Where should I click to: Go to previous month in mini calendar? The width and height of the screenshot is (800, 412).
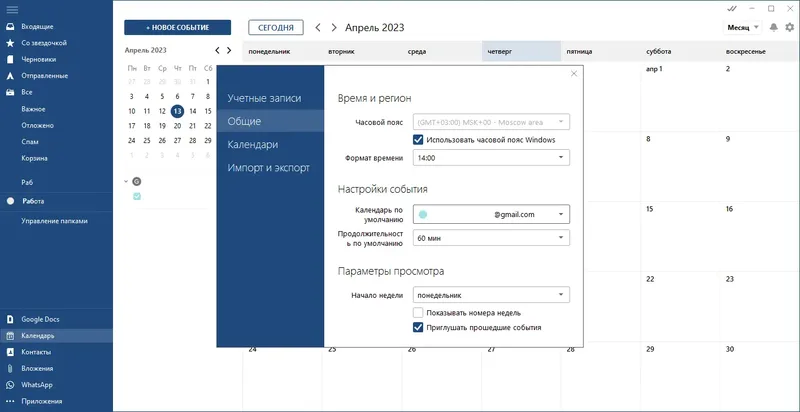[217, 50]
